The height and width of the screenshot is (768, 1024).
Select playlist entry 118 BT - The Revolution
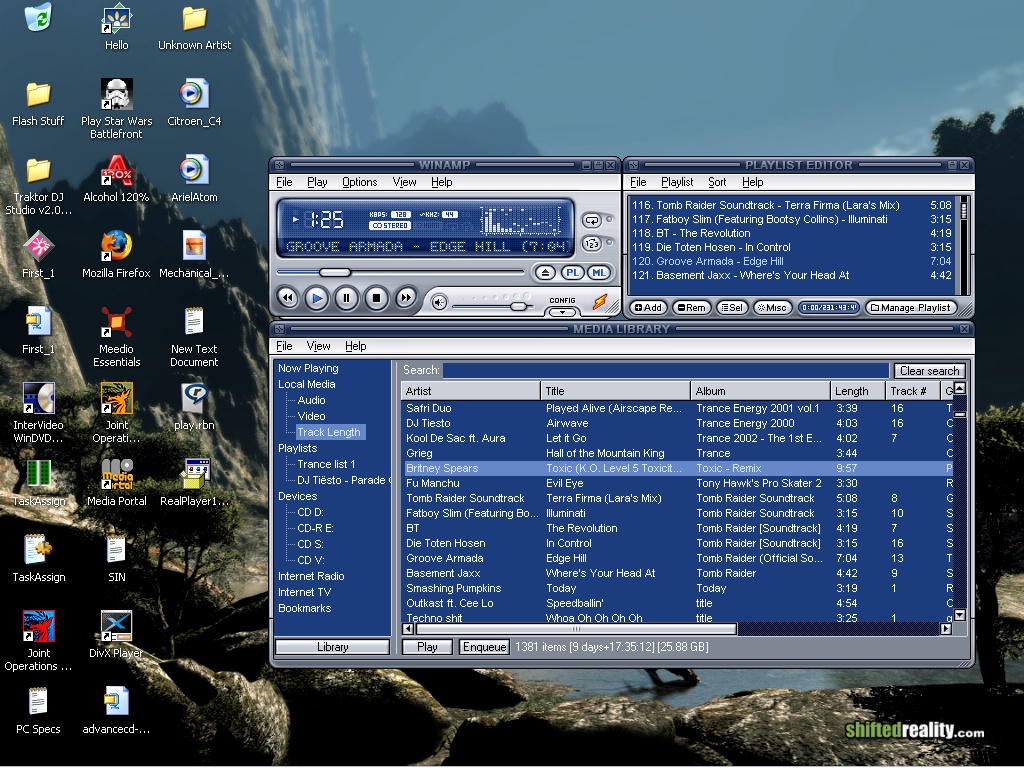pos(791,233)
